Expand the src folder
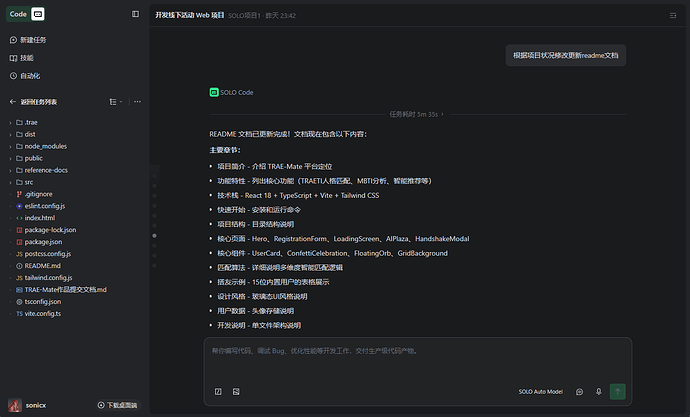690x417 pixels. [x=22, y=182]
